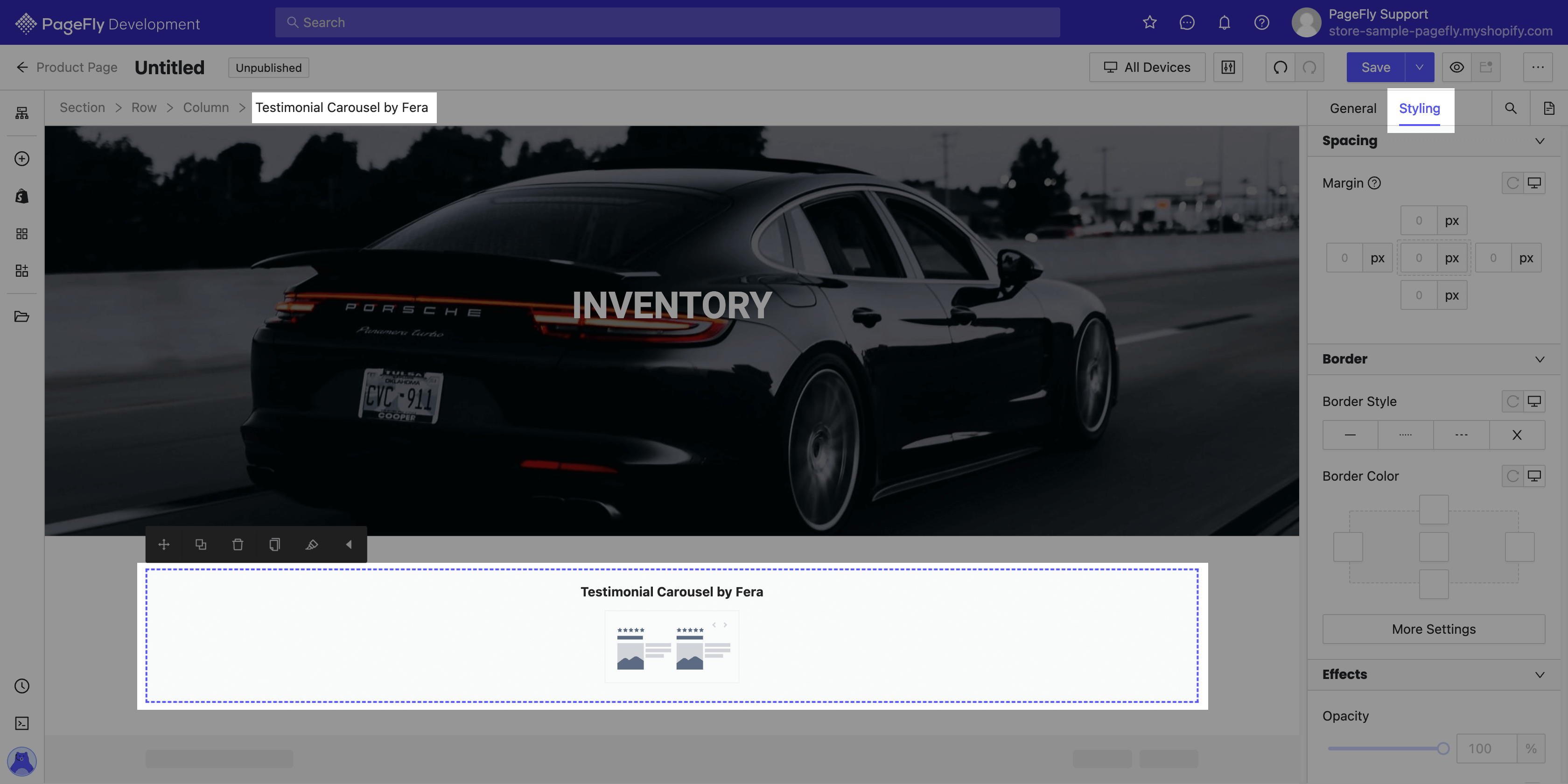1568x784 pixels.
Task: Open the Save dropdown arrow
Action: click(x=1420, y=67)
